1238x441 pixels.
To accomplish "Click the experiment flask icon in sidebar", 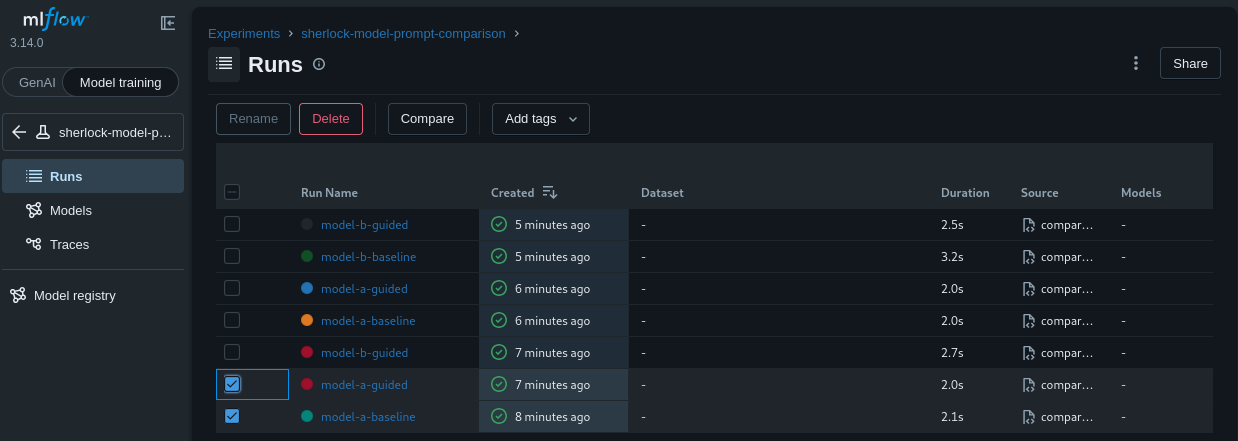I will [43, 132].
